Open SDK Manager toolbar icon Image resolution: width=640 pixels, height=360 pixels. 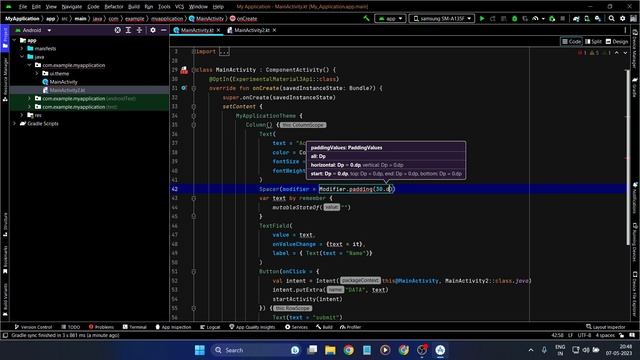tap(598, 18)
